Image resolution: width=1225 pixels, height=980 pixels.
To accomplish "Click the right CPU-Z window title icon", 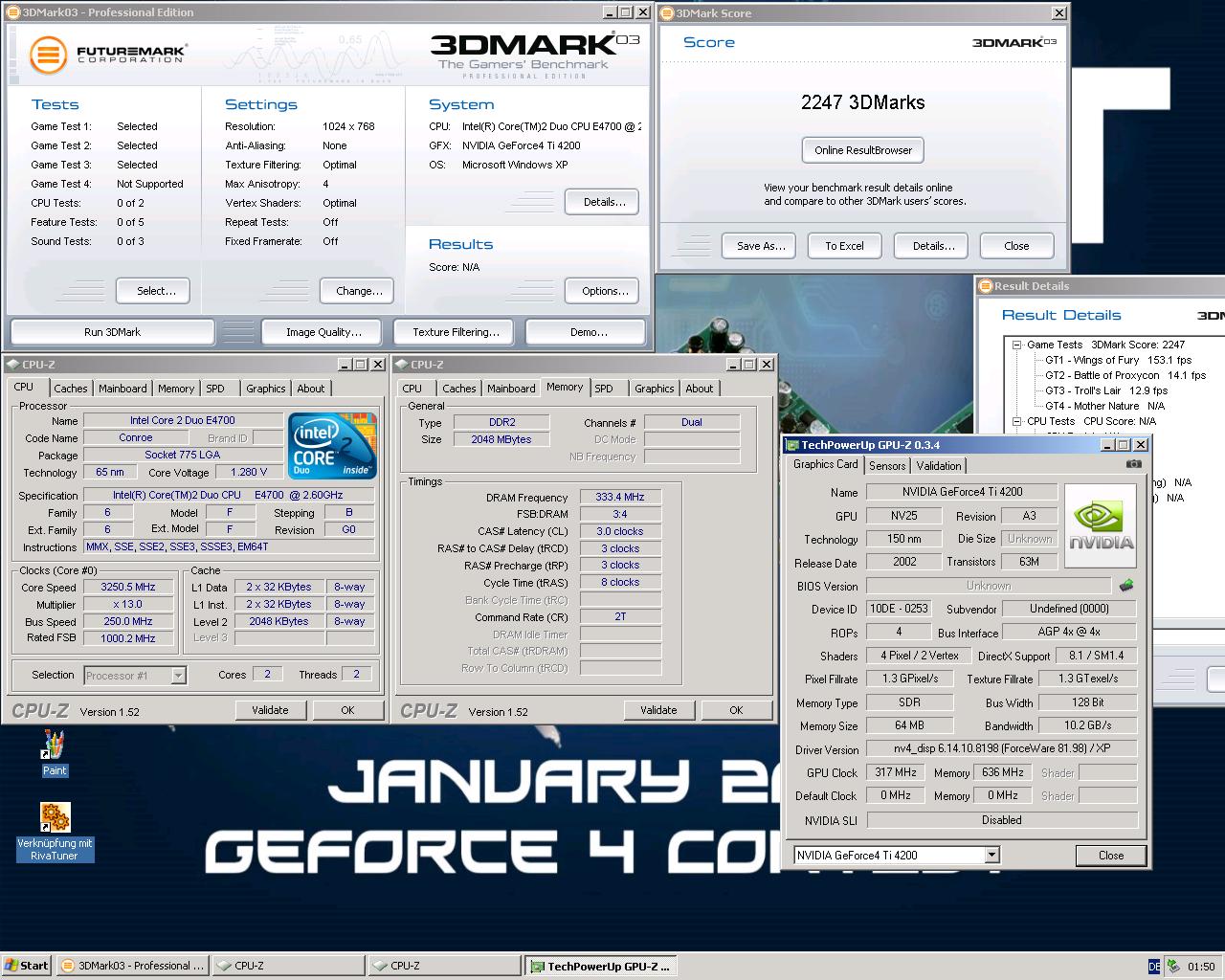I will 401,365.
